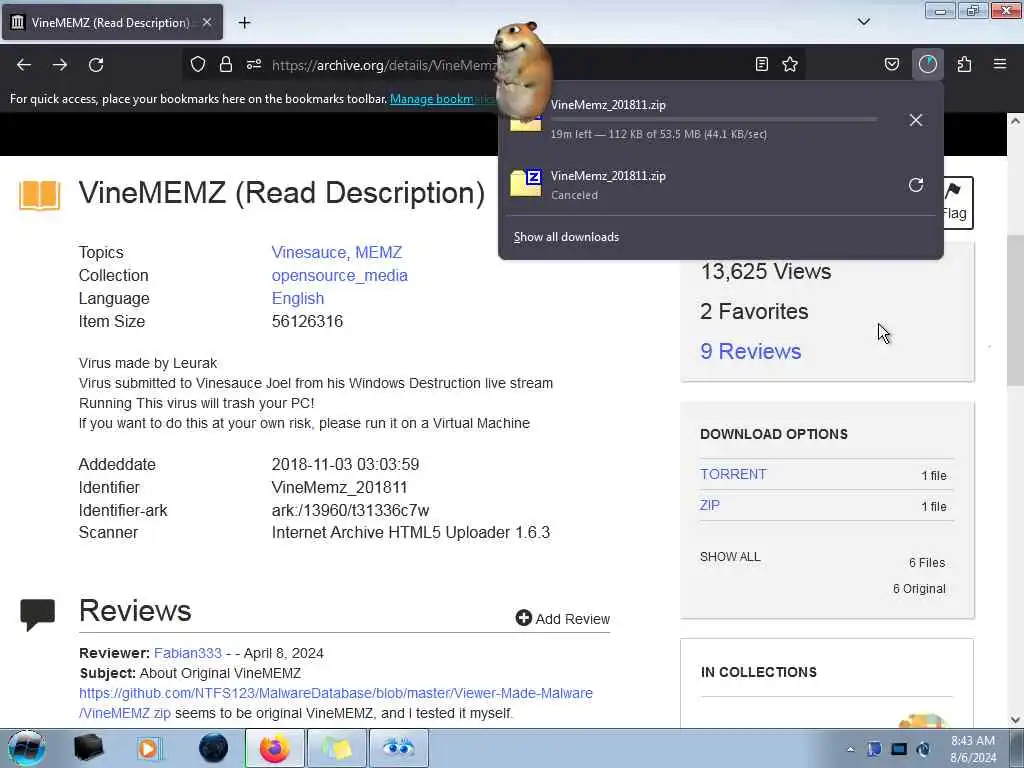View site security via the padlock icon
Image resolution: width=1024 pixels, height=768 pixels.
click(226, 64)
